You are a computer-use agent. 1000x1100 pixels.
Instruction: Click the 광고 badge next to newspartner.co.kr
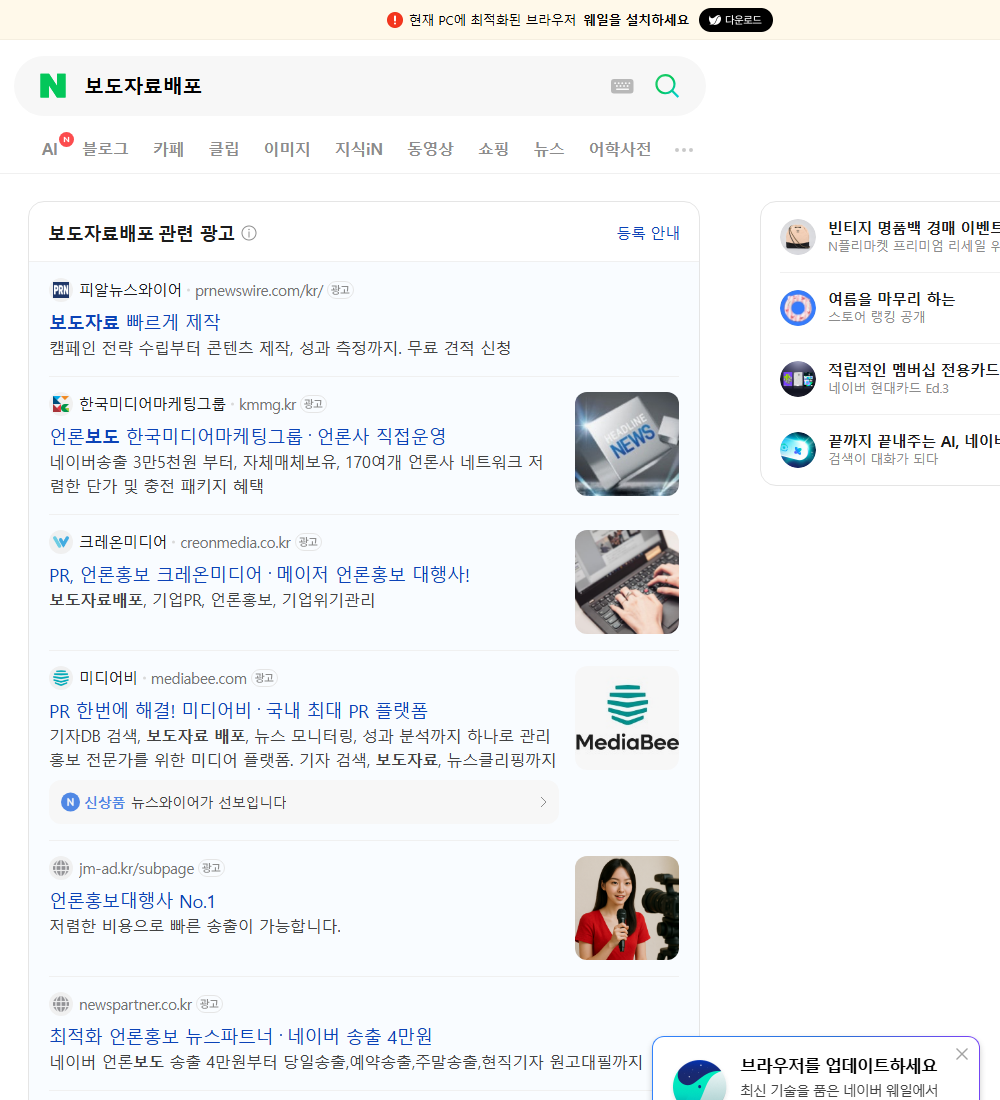pos(209,1004)
